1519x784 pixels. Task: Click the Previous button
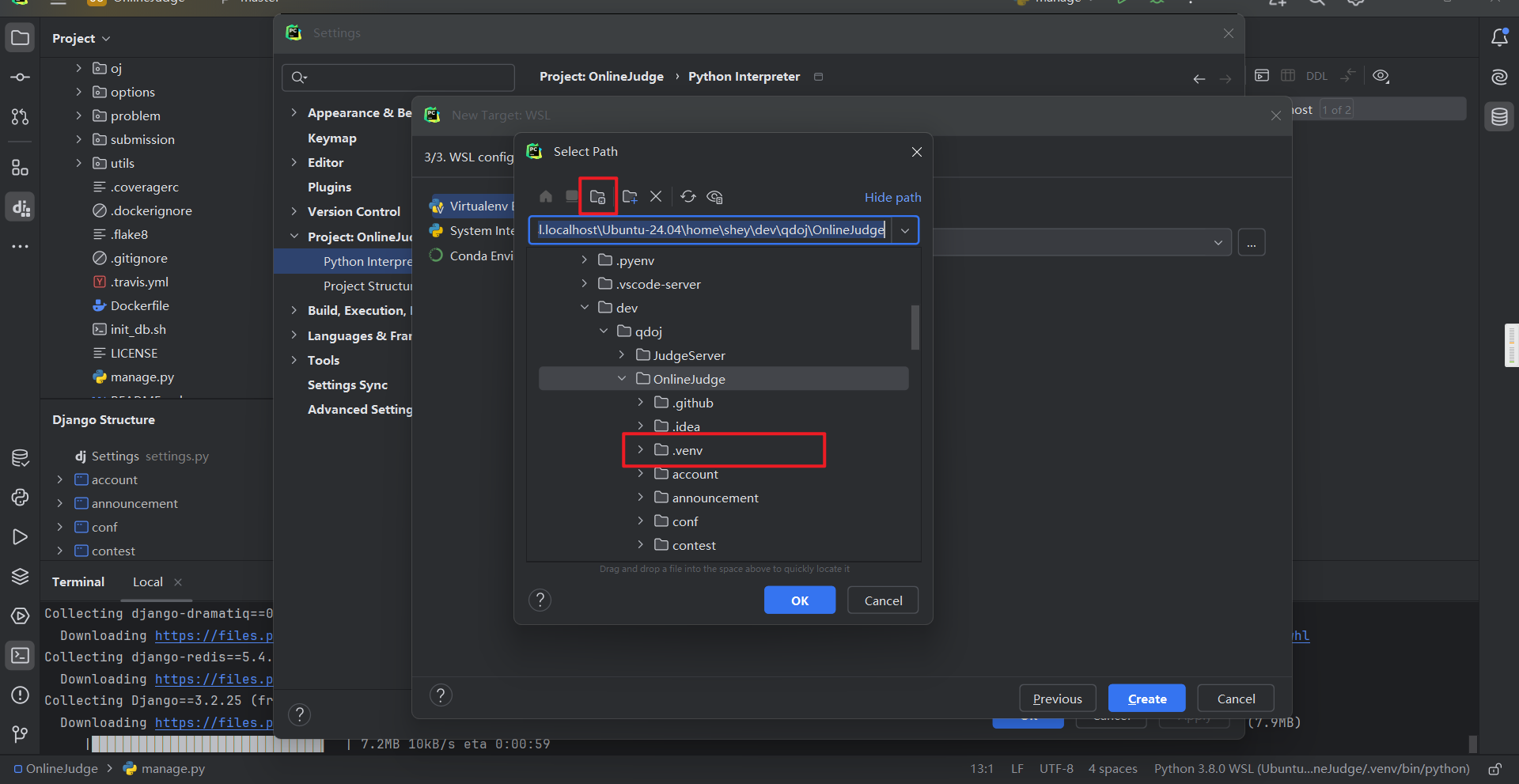point(1058,699)
